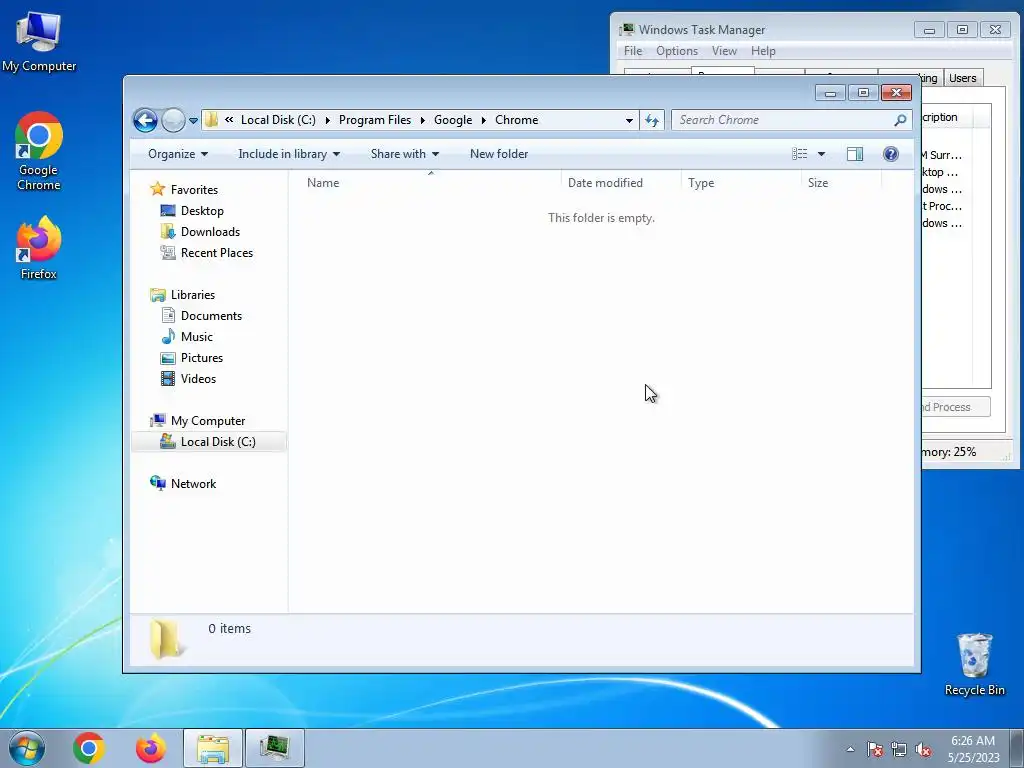This screenshot has height=768, width=1024.
Task: Open the Recycle Bin on the desktop
Action: 974,664
